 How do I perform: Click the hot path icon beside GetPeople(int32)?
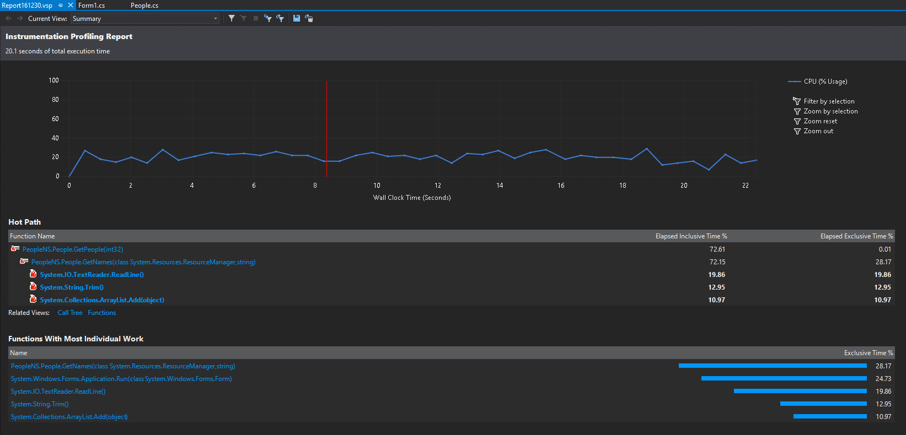[x=16, y=249]
